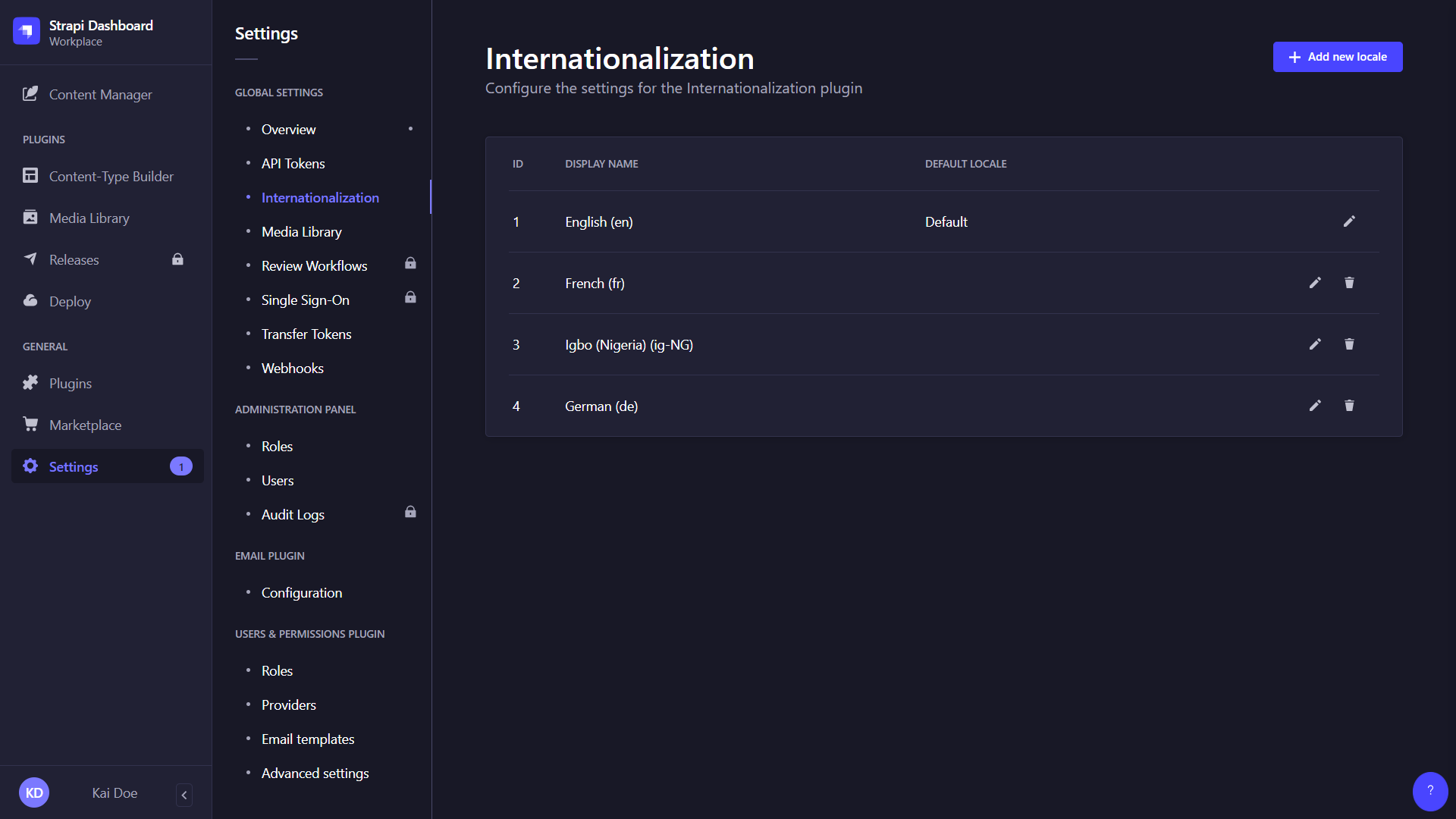The image size is (1456, 819).
Task: Click the lock icon next to Review Workflows
Action: tap(410, 263)
